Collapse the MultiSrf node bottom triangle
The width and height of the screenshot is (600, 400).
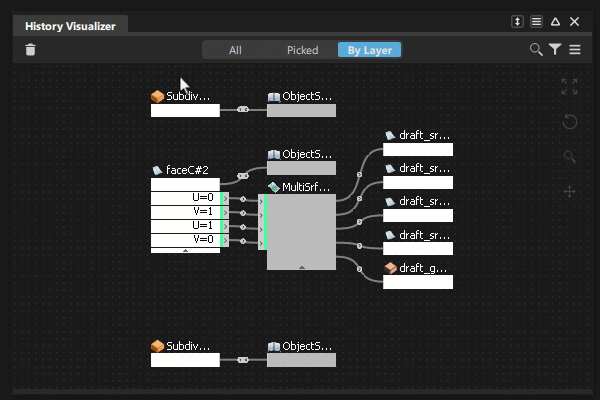point(302,267)
